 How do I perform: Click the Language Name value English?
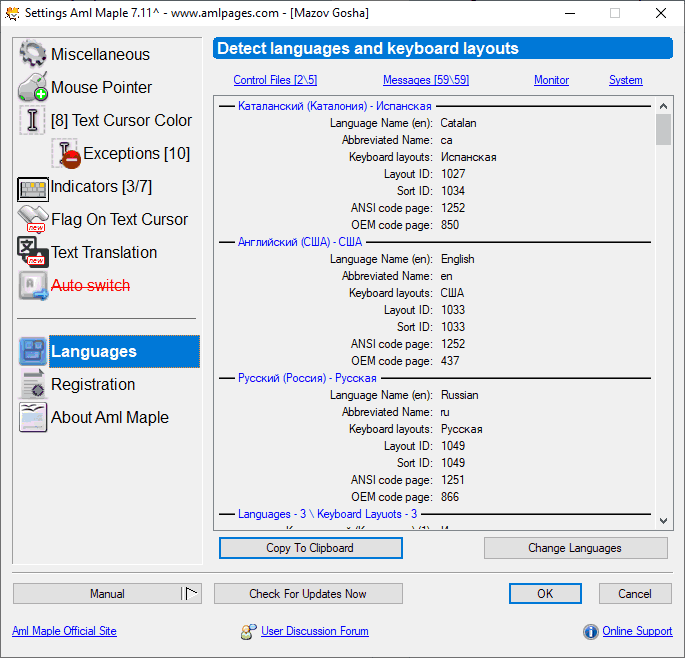point(457,259)
